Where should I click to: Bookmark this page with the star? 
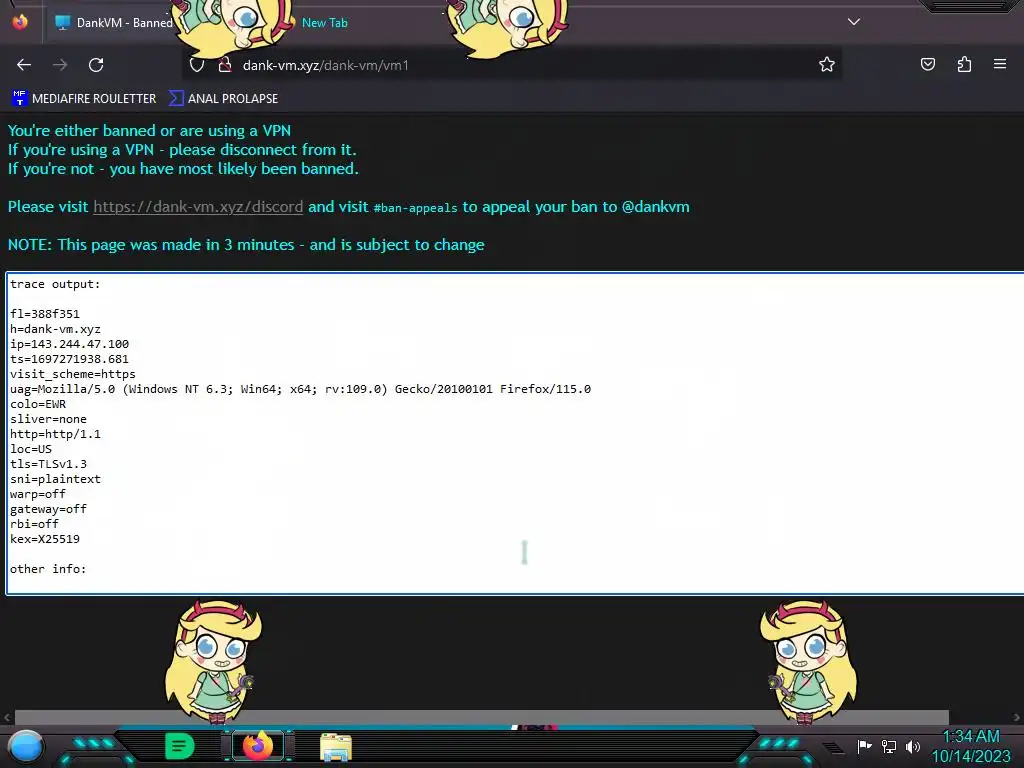tap(827, 65)
